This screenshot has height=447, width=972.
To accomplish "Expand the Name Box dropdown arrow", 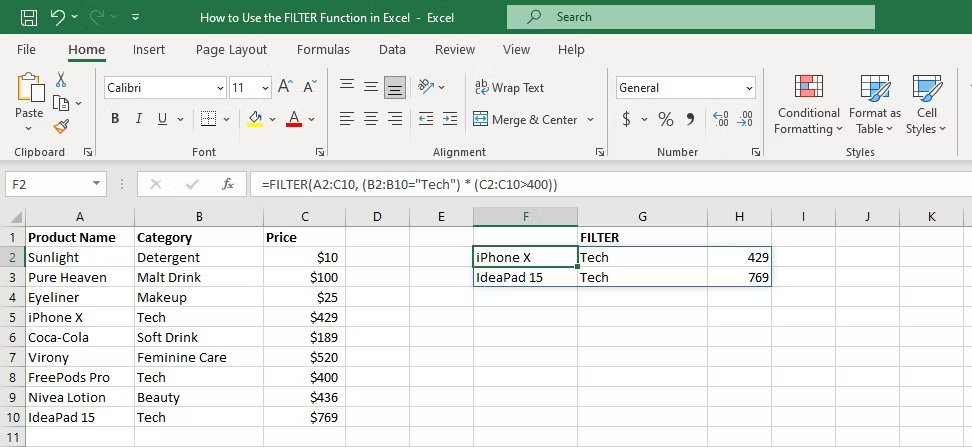I will pos(96,184).
